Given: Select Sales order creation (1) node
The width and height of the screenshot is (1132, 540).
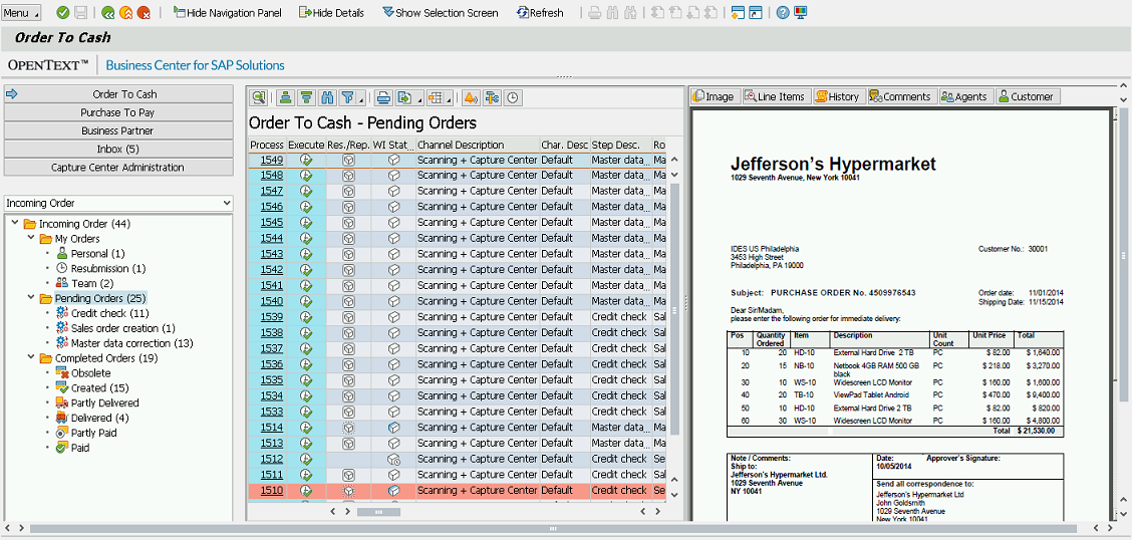Looking at the screenshot, I should coord(123,328).
